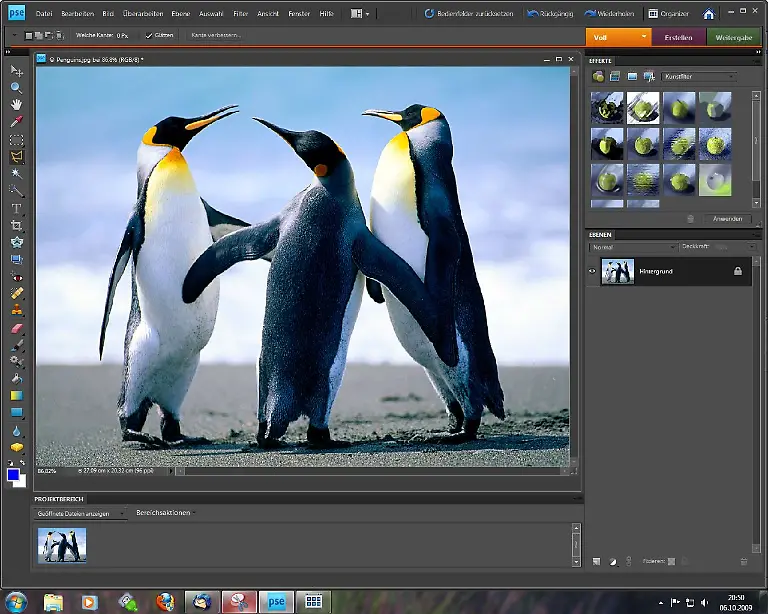Select the Rectangular Marquee tool

click(16, 140)
